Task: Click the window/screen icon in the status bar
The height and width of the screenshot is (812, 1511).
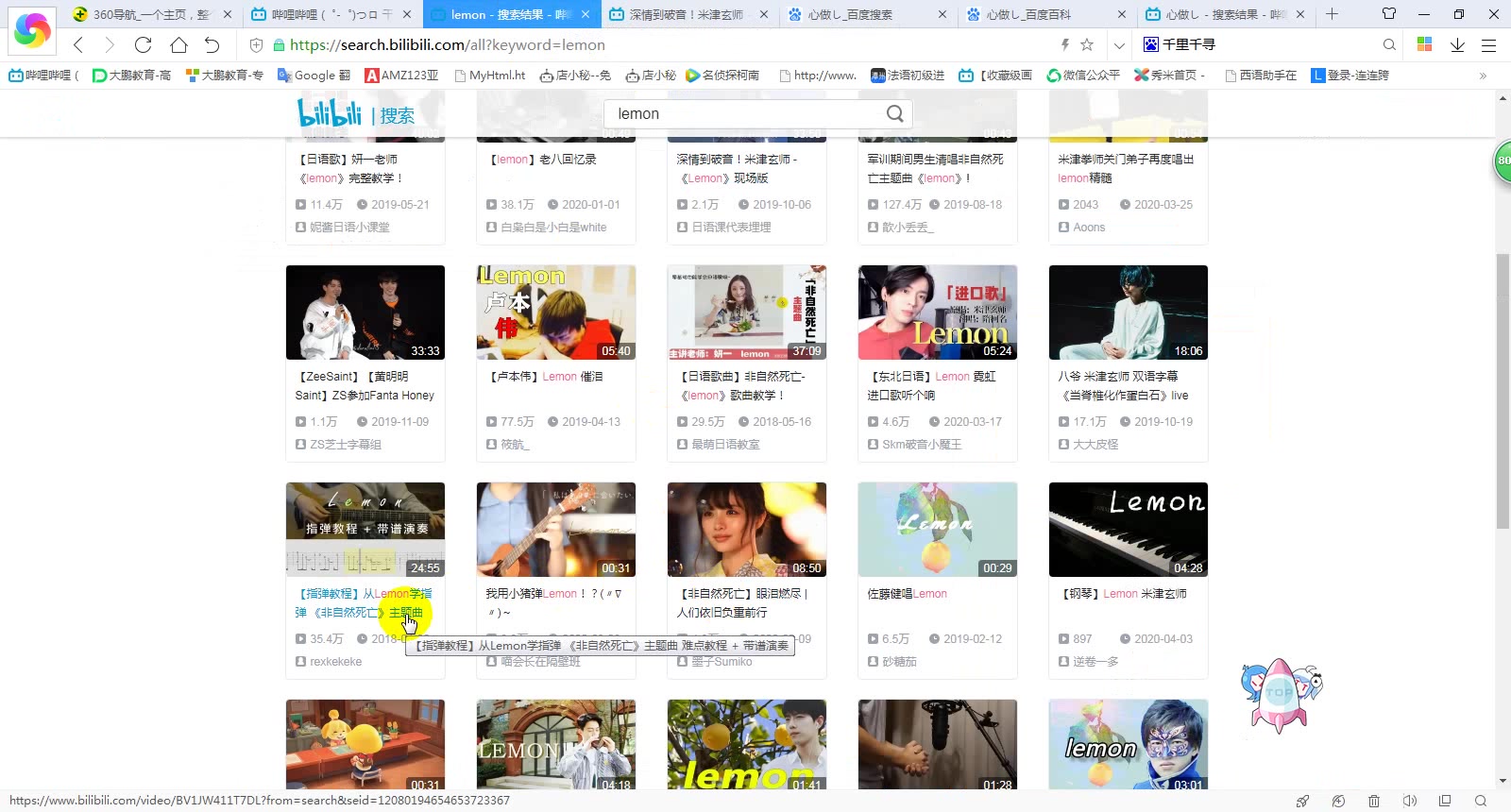Action: (1445, 801)
